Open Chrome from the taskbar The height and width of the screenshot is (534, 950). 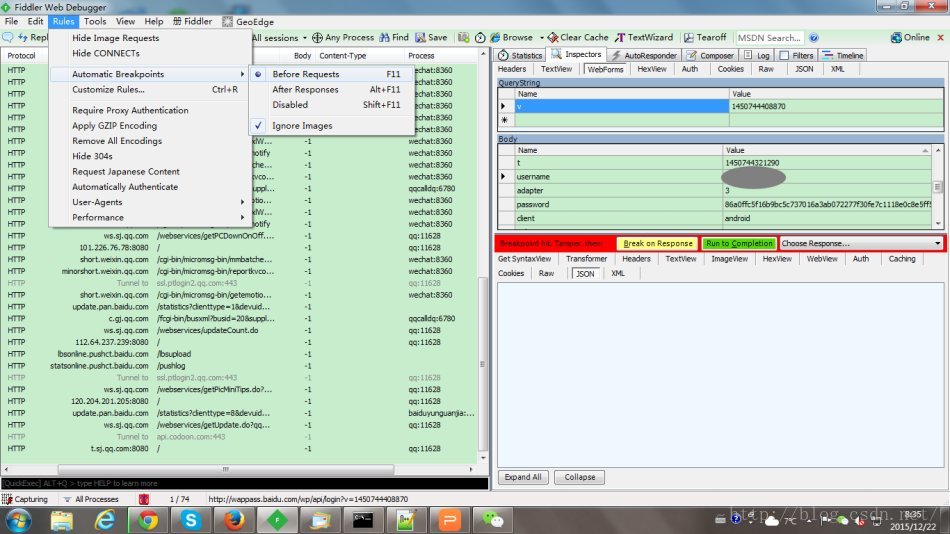coord(147,520)
